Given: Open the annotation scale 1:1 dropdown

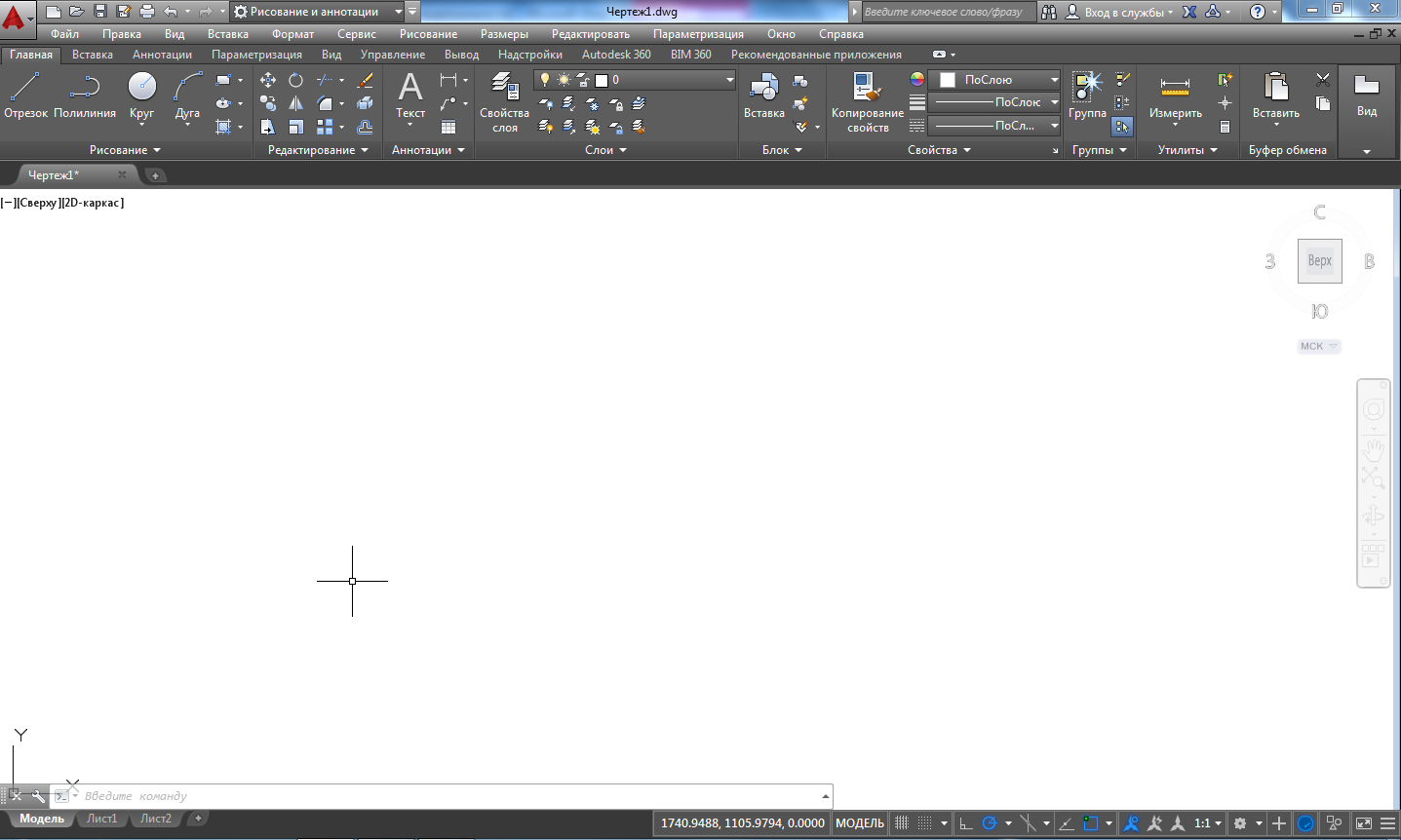Looking at the screenshot, I should click(x=1208, y=823).
